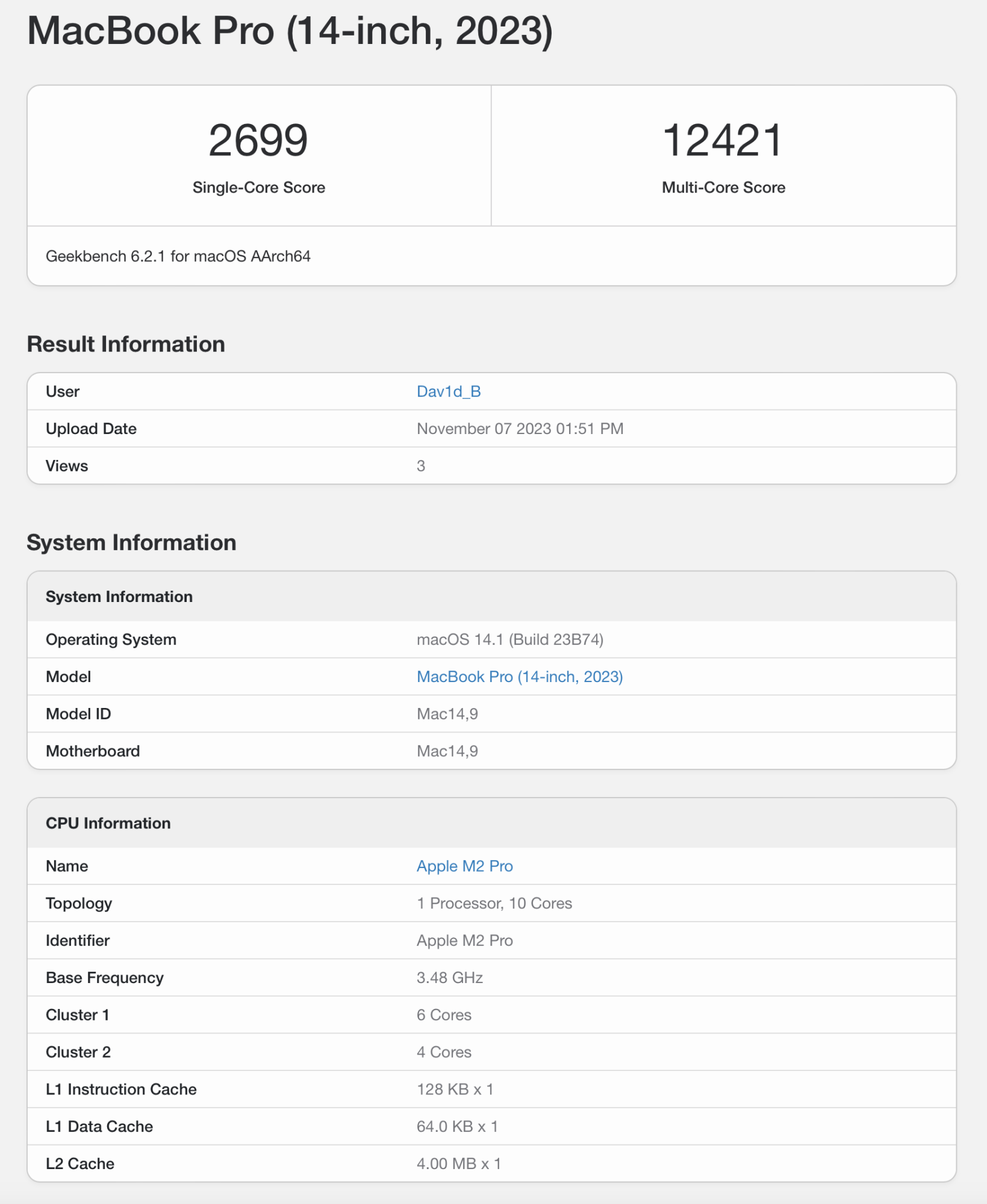Image resolution: width=987 pixels, height=1204 pixels.
Task: Click the L1 Instruction Cache value 128 KB x 1
Action: [455, 1090]
